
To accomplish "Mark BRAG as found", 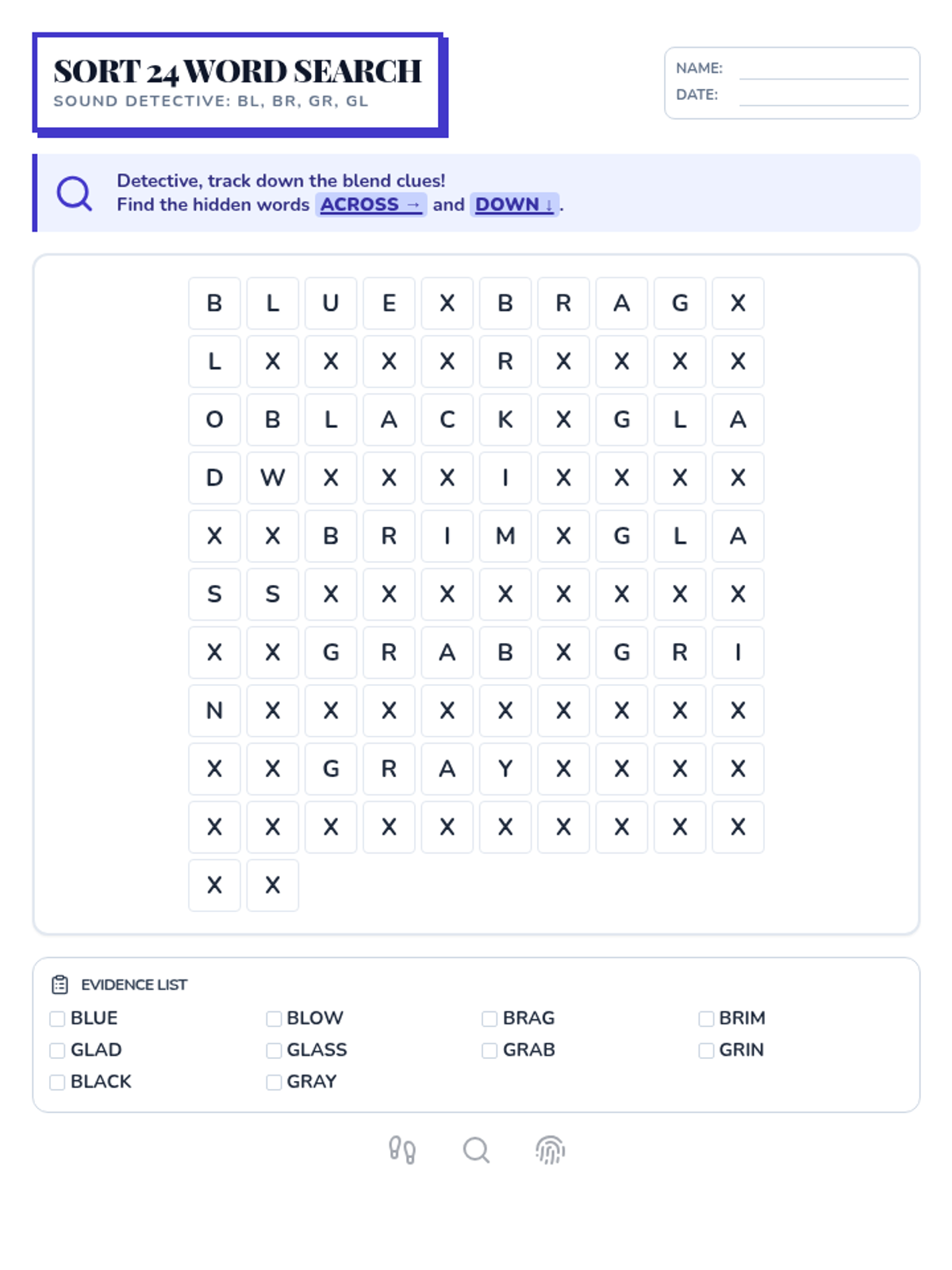I will click(489, 1018).
